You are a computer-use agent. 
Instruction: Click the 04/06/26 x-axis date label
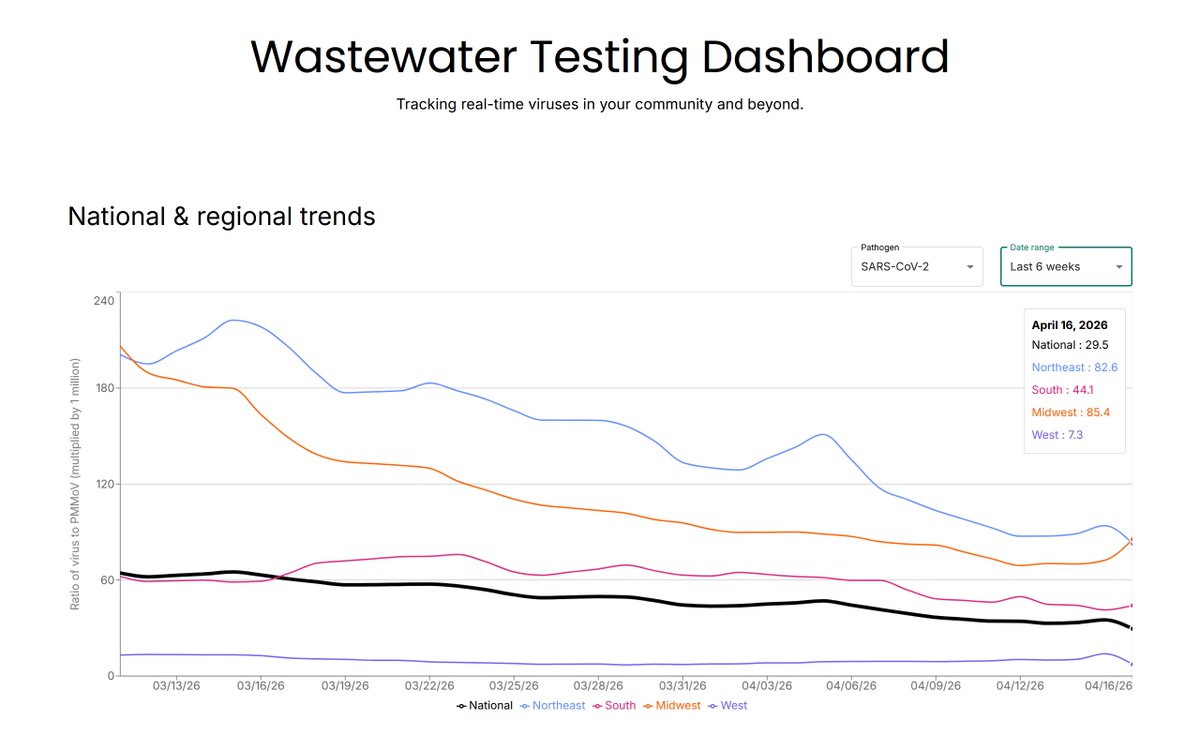point(850,687)
